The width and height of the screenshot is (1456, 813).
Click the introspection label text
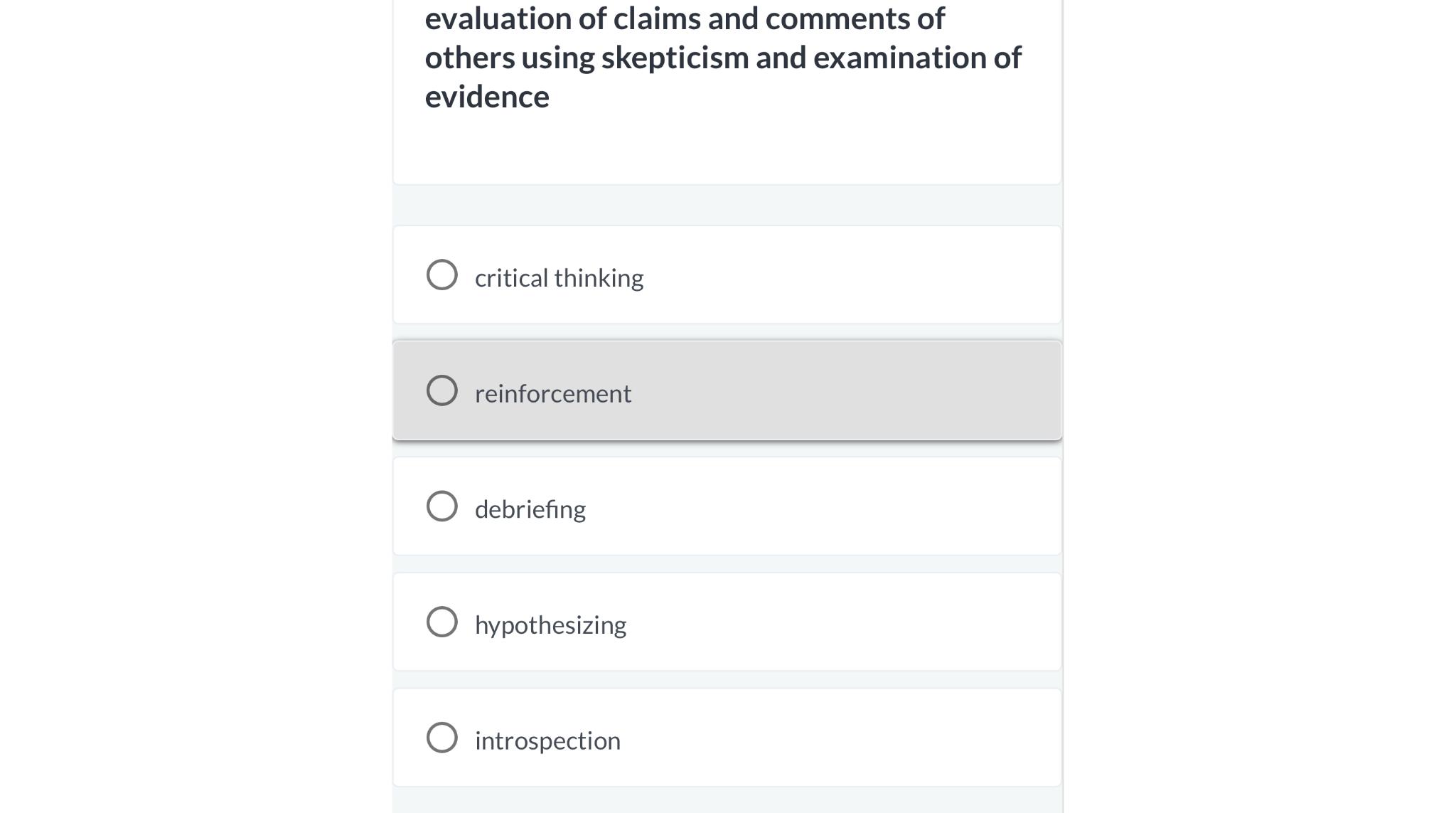click(547, 740)
